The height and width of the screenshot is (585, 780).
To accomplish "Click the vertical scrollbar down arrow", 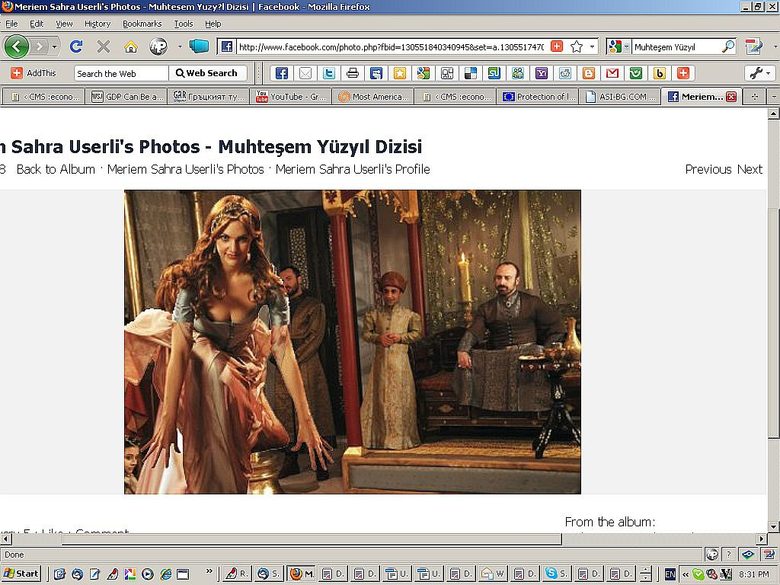I will (774, 526).
